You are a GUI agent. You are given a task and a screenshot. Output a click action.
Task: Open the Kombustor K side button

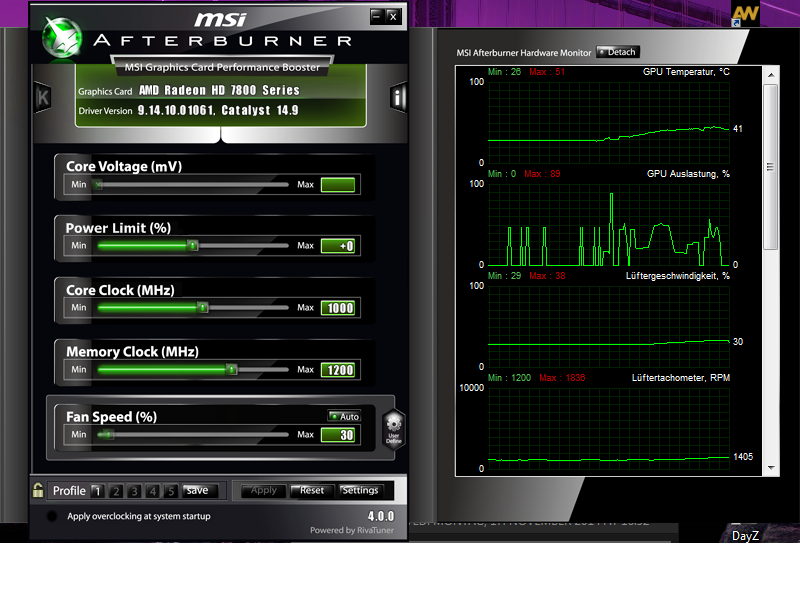coord(42,97)
